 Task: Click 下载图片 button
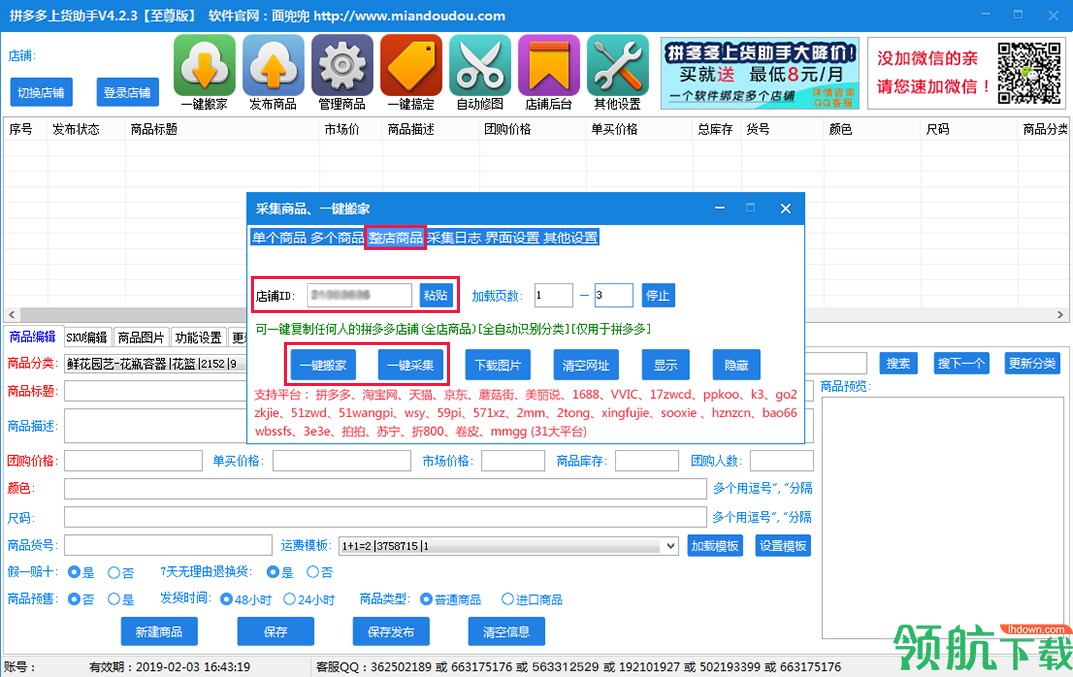[x=498, y=365]
